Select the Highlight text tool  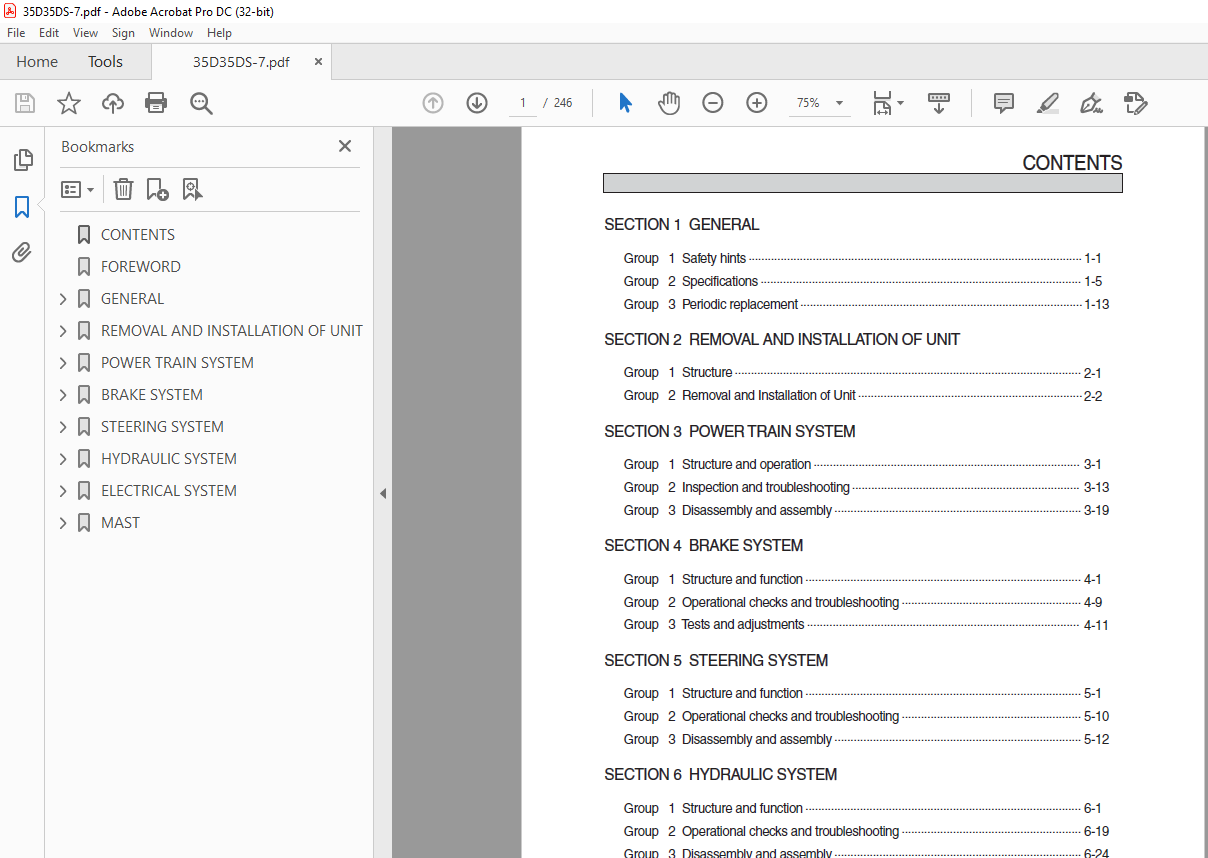pos(1048,103)
